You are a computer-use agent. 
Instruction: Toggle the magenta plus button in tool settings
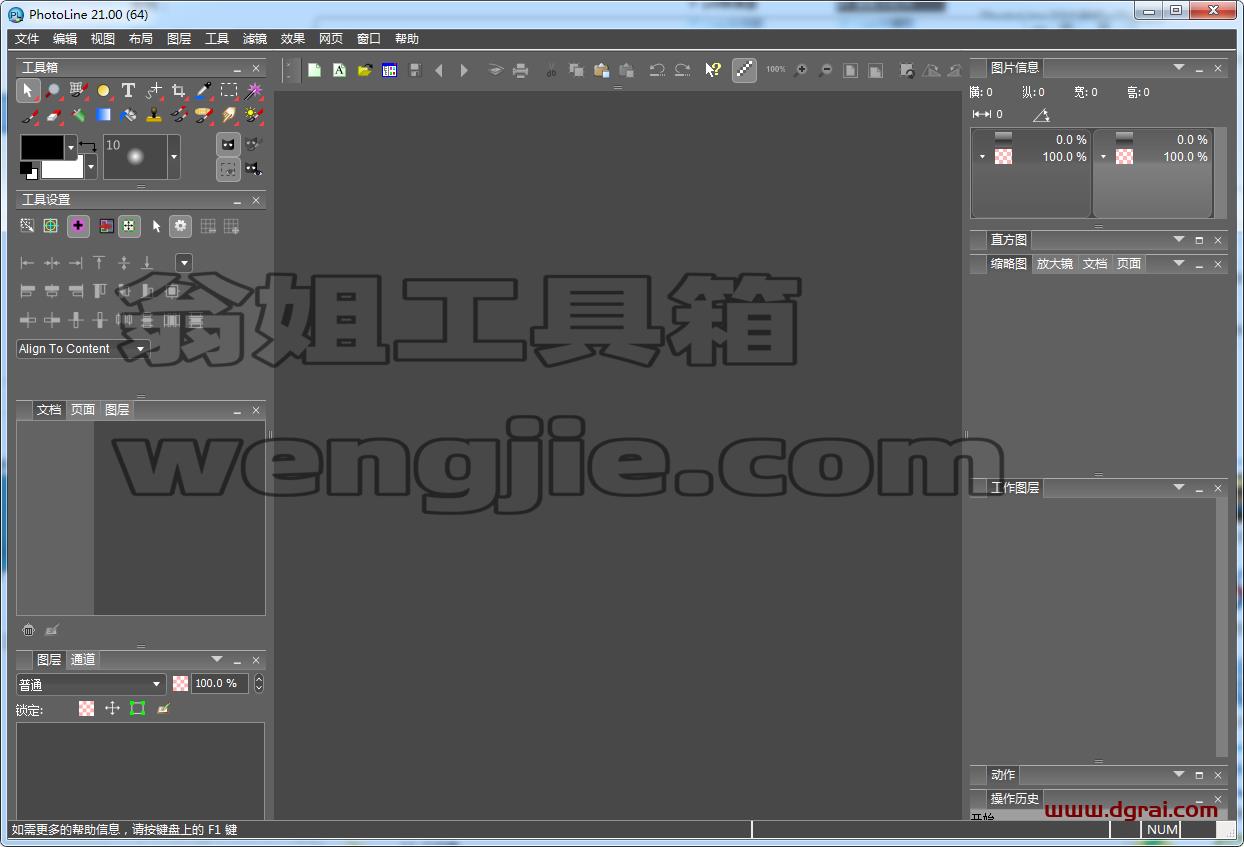78,226
